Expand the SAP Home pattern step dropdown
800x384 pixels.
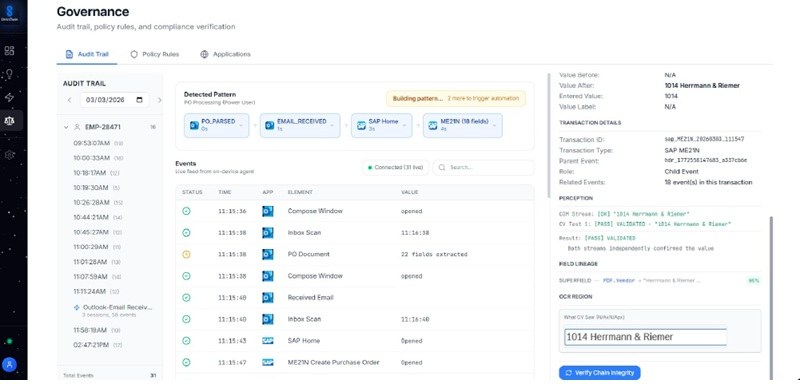404,125
